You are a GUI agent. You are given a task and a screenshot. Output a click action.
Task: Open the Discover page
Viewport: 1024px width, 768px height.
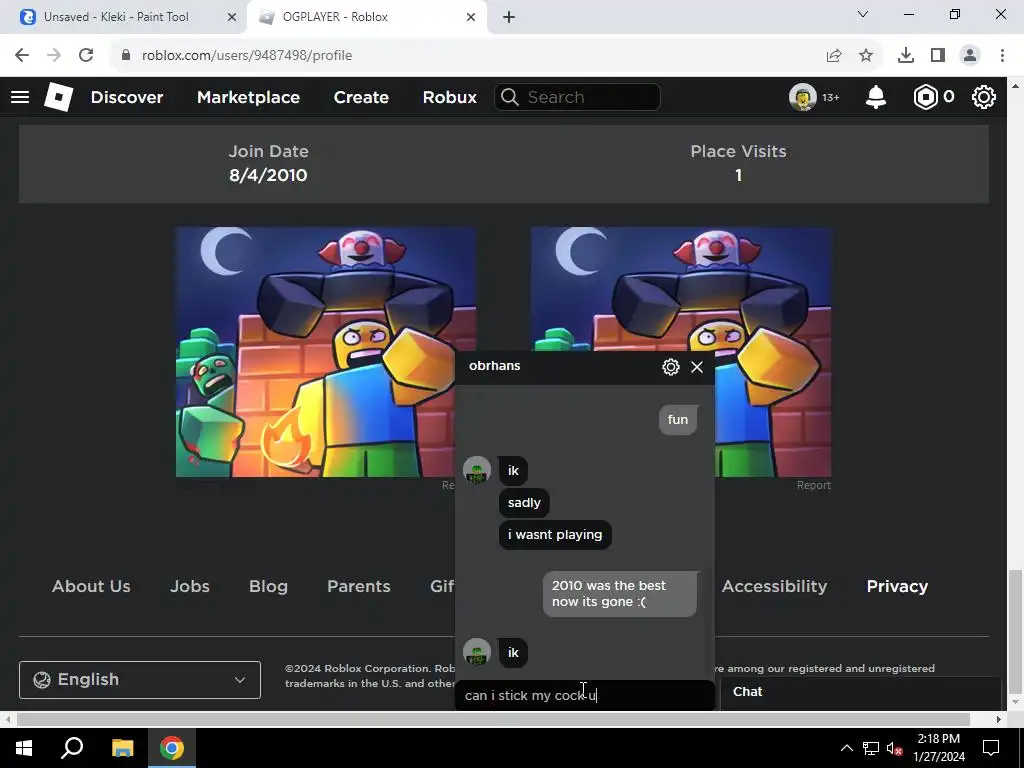click(x=127, y=97)
